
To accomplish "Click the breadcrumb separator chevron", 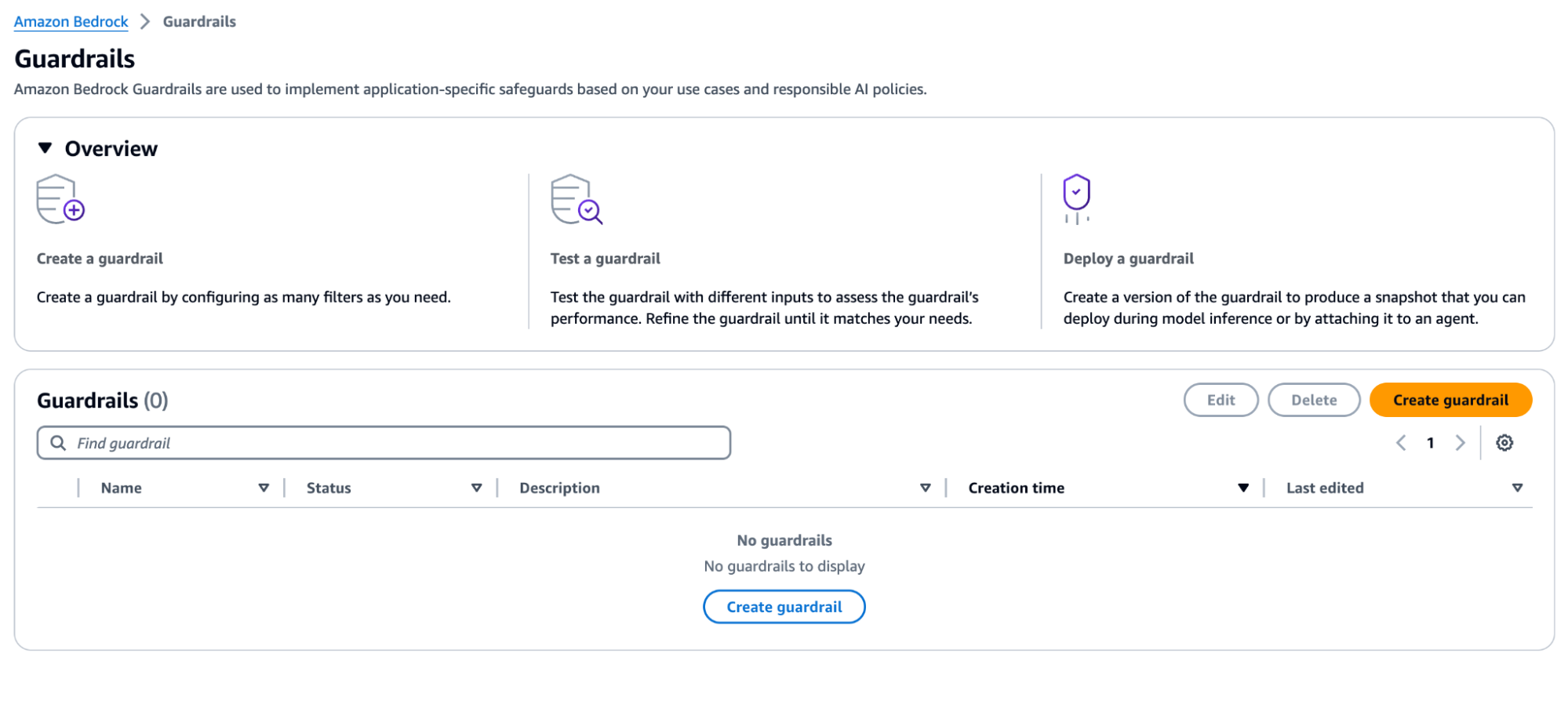I will (145, 22).
